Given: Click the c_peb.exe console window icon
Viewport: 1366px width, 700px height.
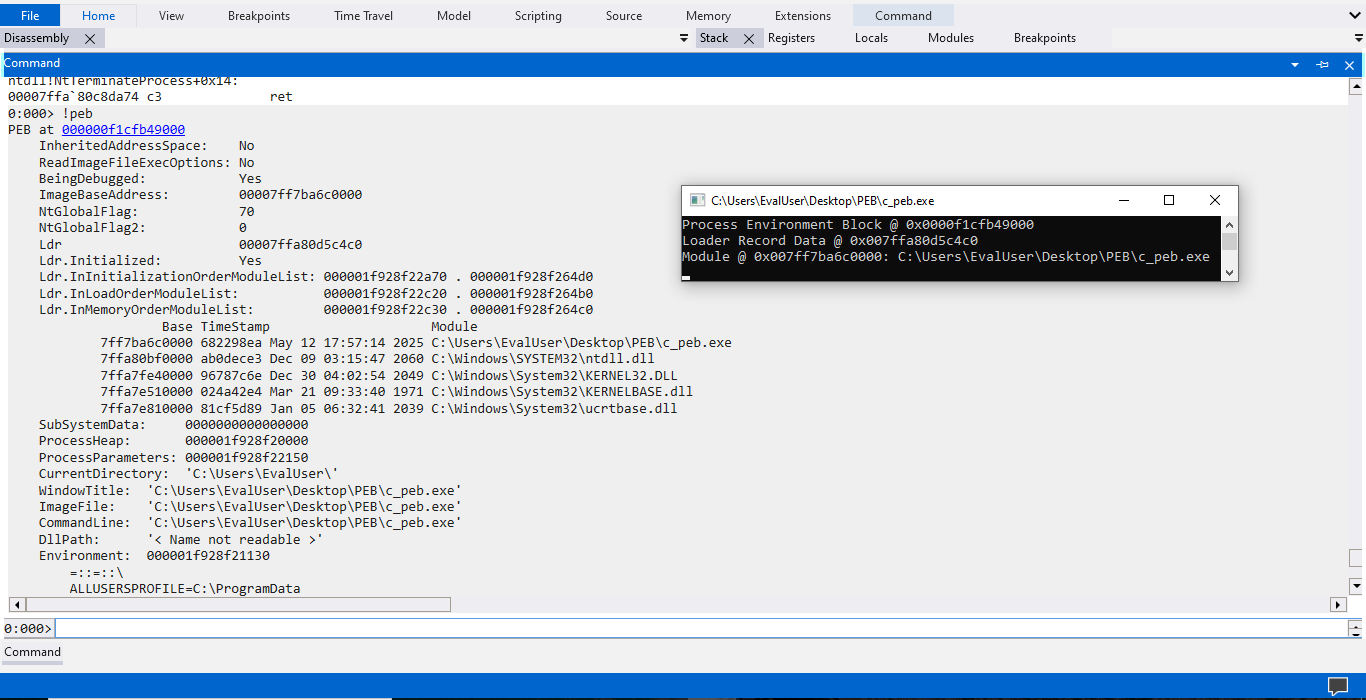Looking at the screenshot, I should (x=697, y=200).
